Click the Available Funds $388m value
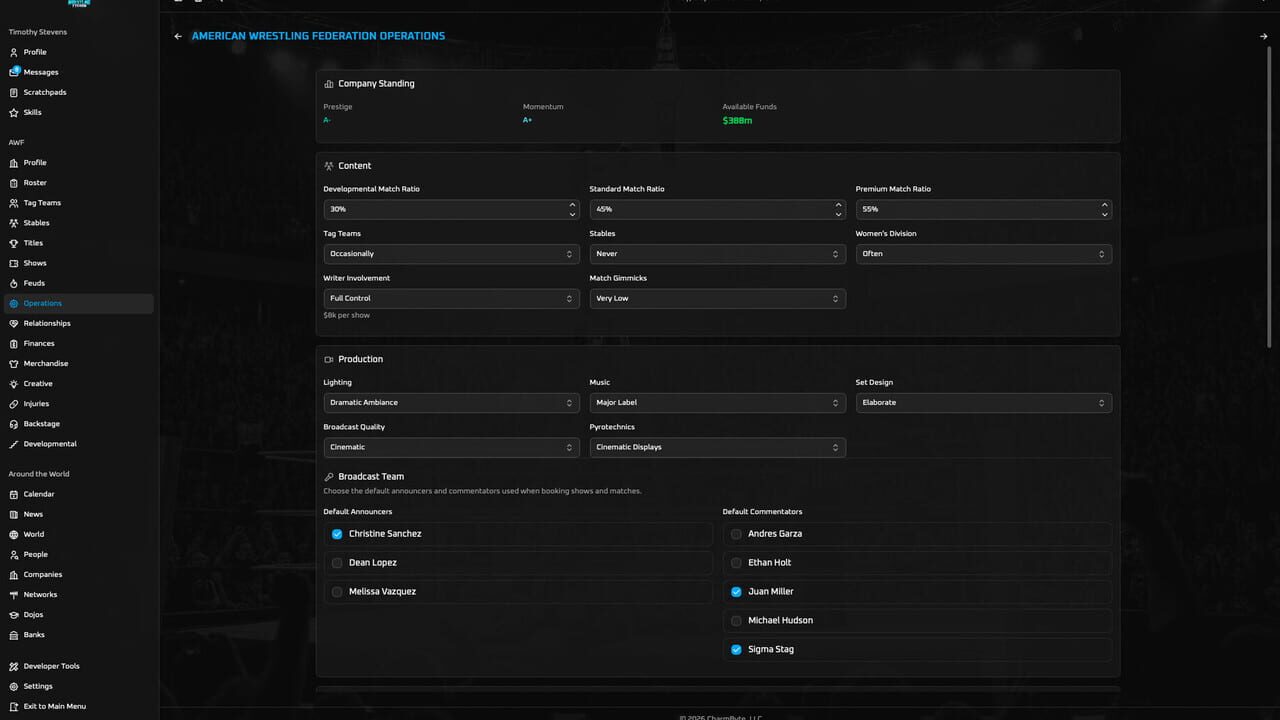The width and height of the screenshot is (1280, 720). pos(737,120)
